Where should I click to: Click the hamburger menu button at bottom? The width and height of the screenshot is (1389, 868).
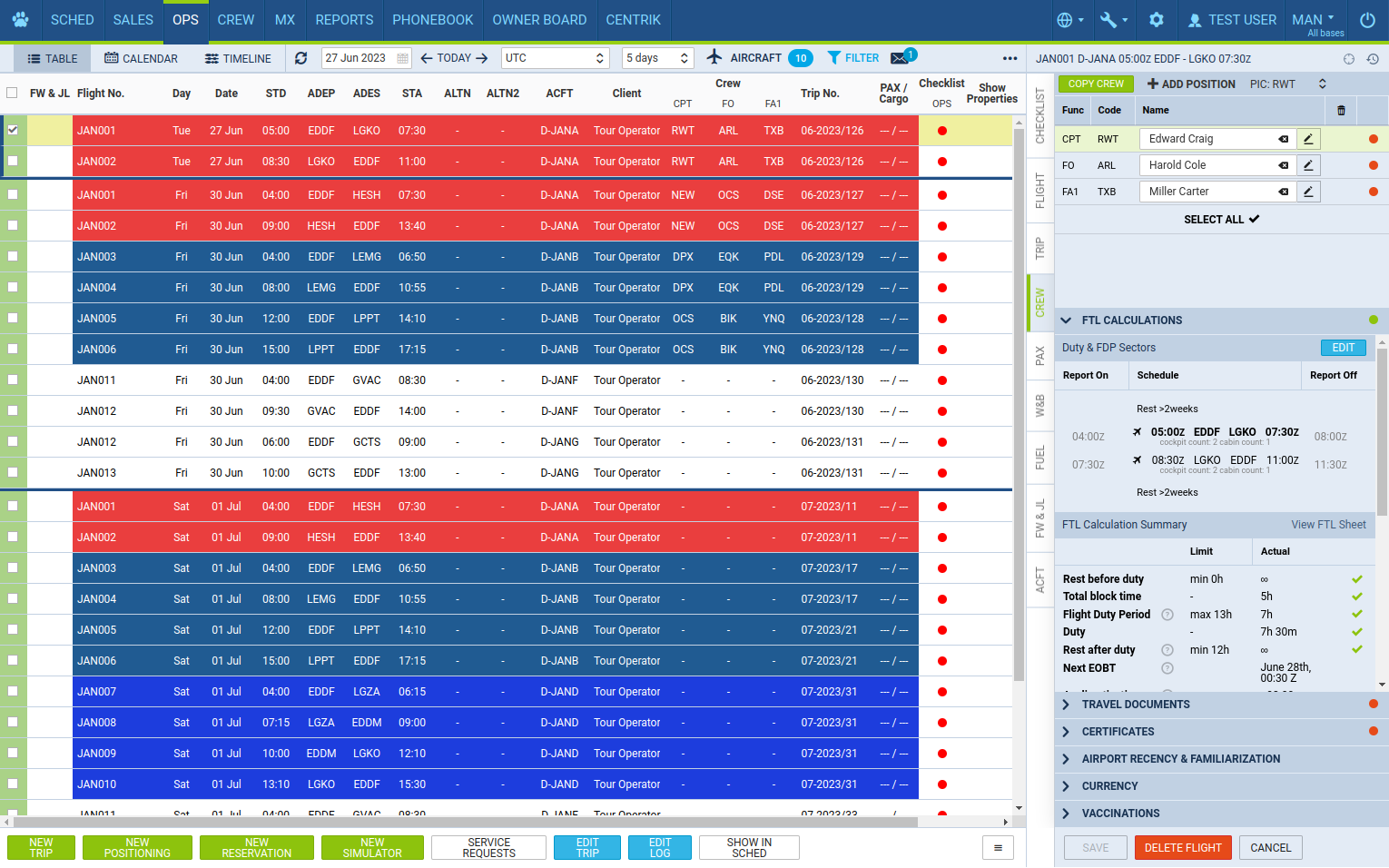pyautogui.click(x=998, y=848)
